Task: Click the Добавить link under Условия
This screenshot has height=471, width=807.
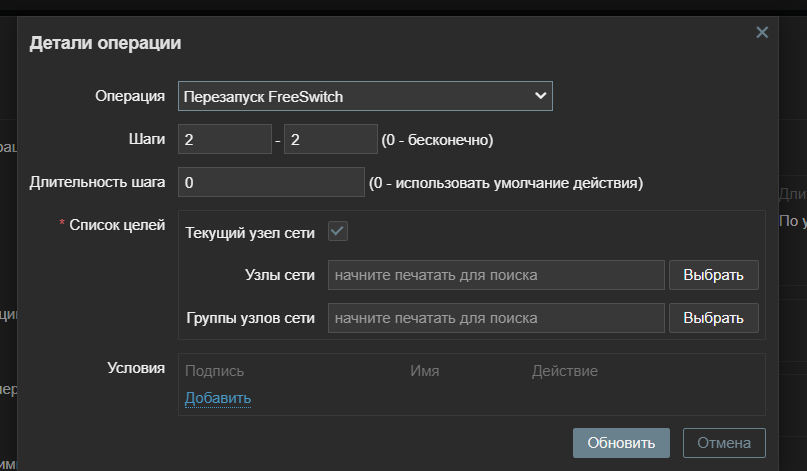Action: [x=218, y=398]
